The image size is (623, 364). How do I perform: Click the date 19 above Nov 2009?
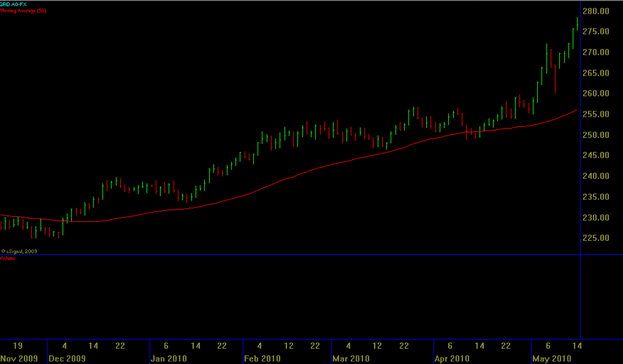point(18,346)
